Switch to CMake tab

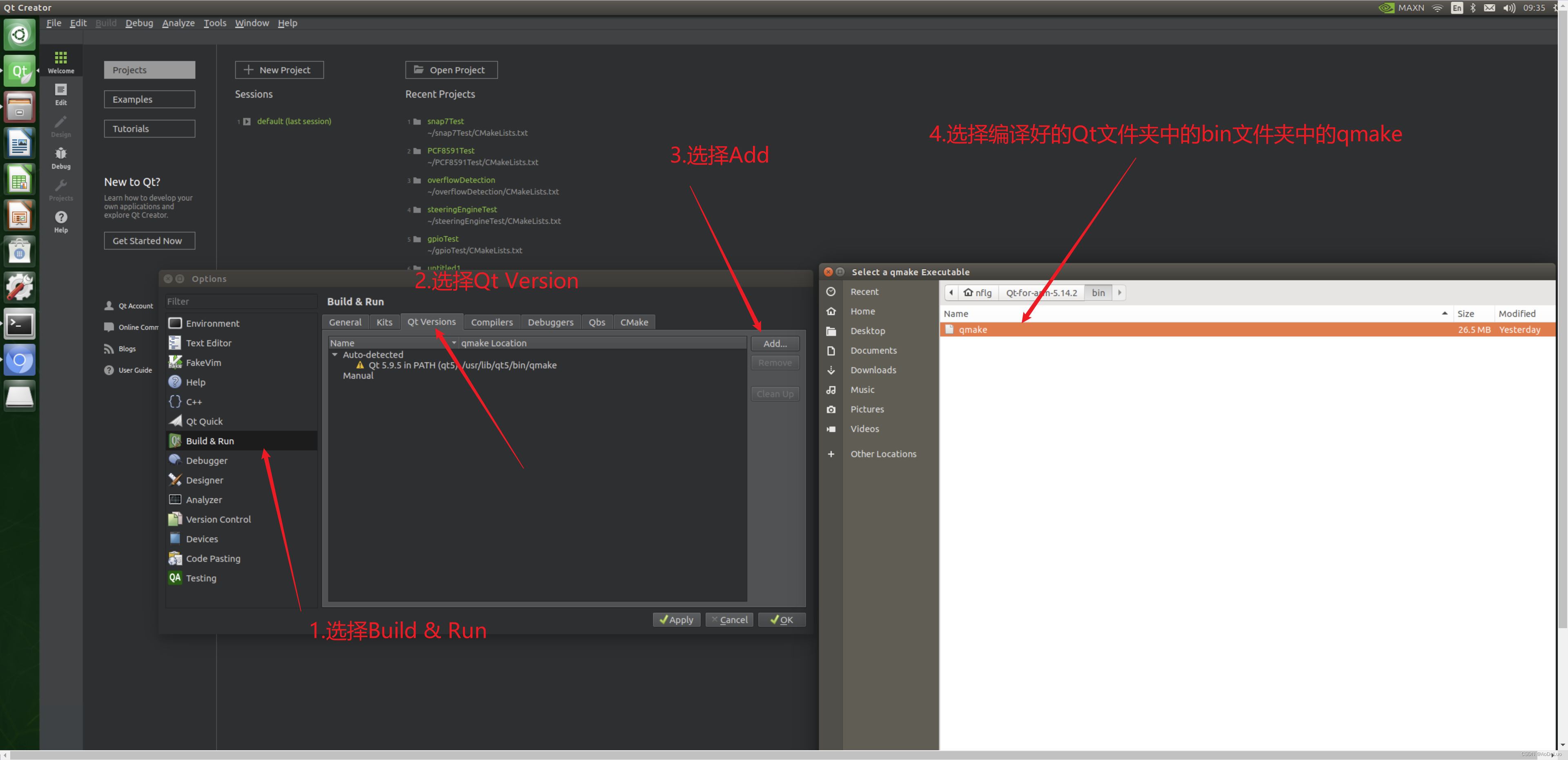[634, 322]
